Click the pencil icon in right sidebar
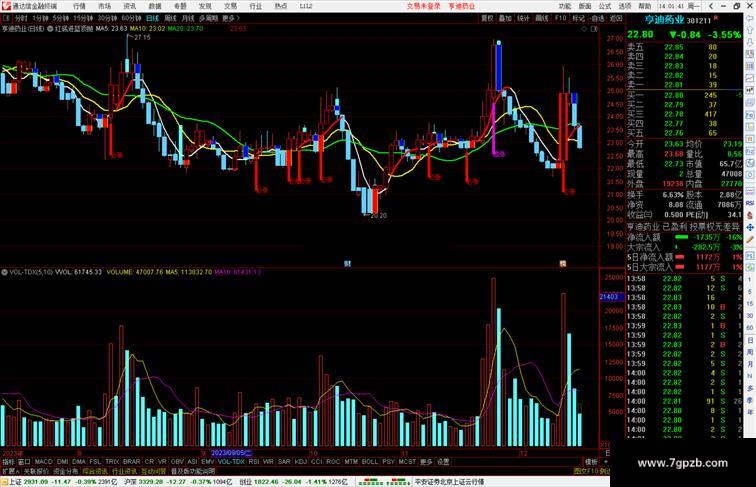This screenshot has height=487, width=756. click(750, 239)
